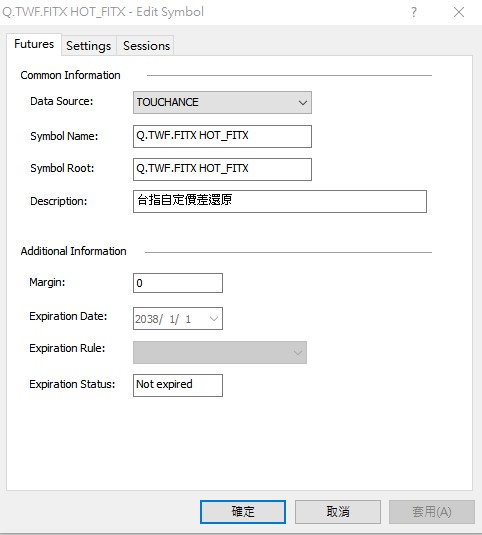This screenshot has width=482, height=535.
Task: Click the Expiration Status field
Action: (x=178, y=385)
